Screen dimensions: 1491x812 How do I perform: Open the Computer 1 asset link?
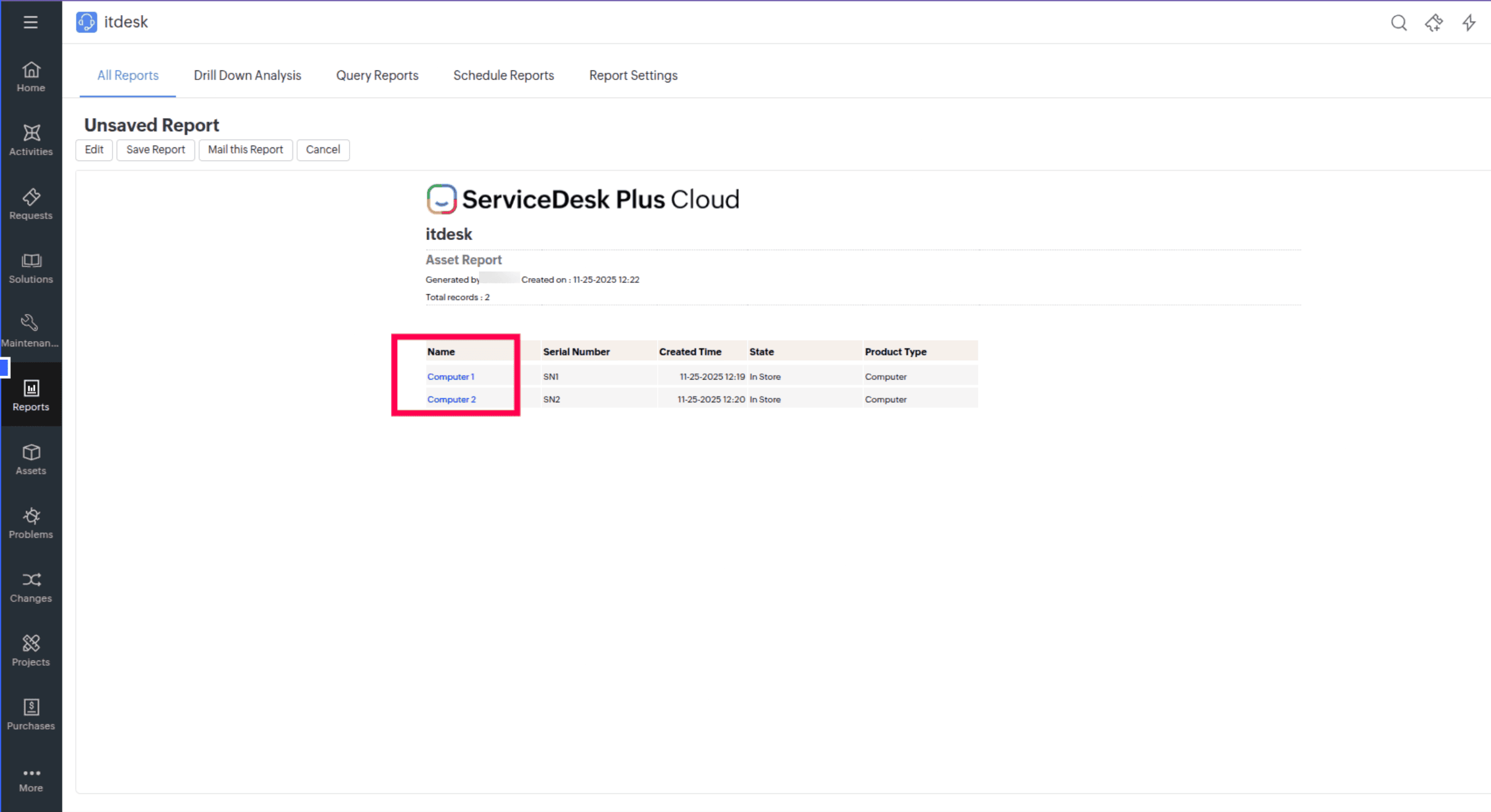(450, 377)
